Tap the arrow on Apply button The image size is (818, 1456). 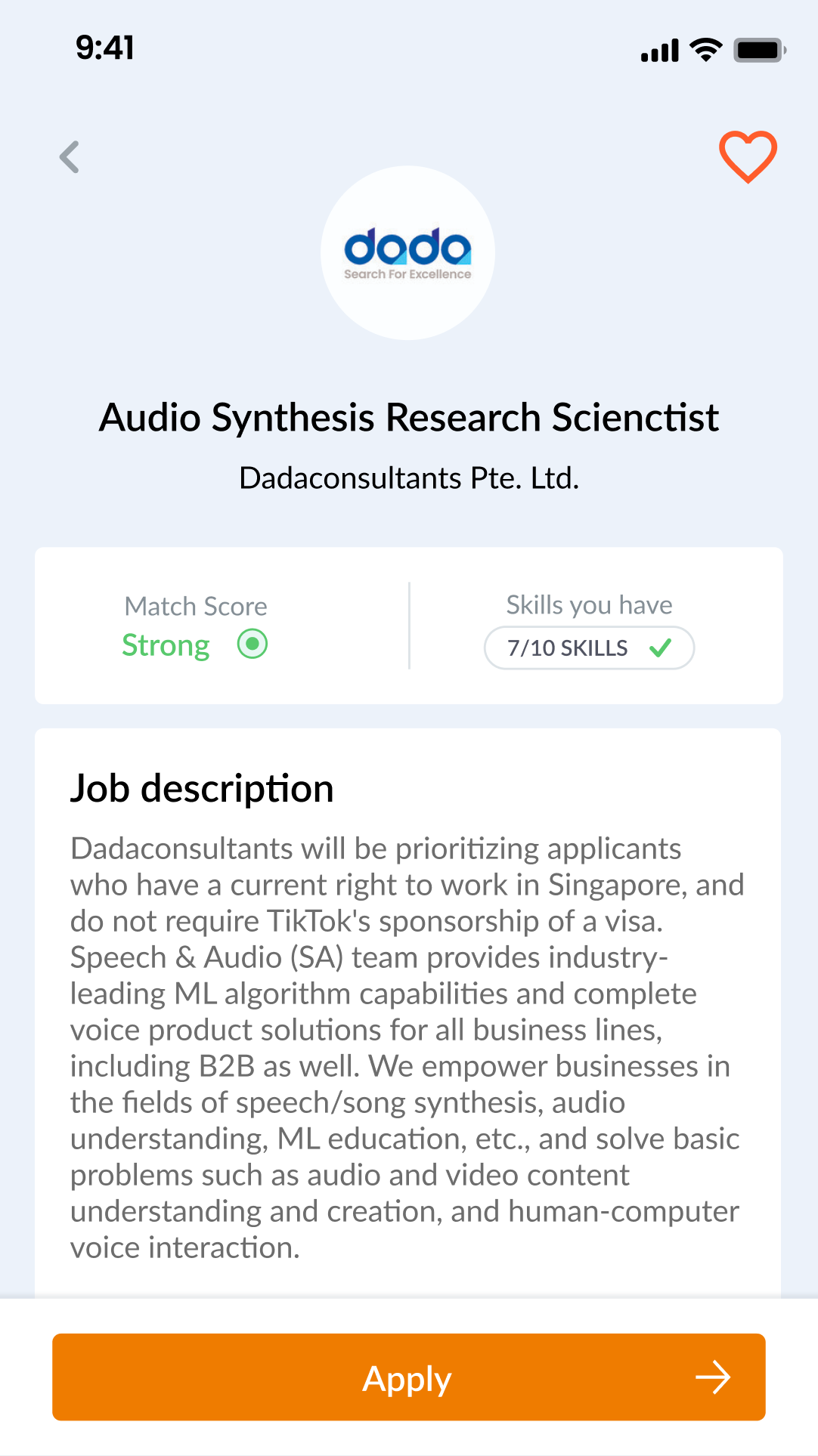tap(712, 1377)
